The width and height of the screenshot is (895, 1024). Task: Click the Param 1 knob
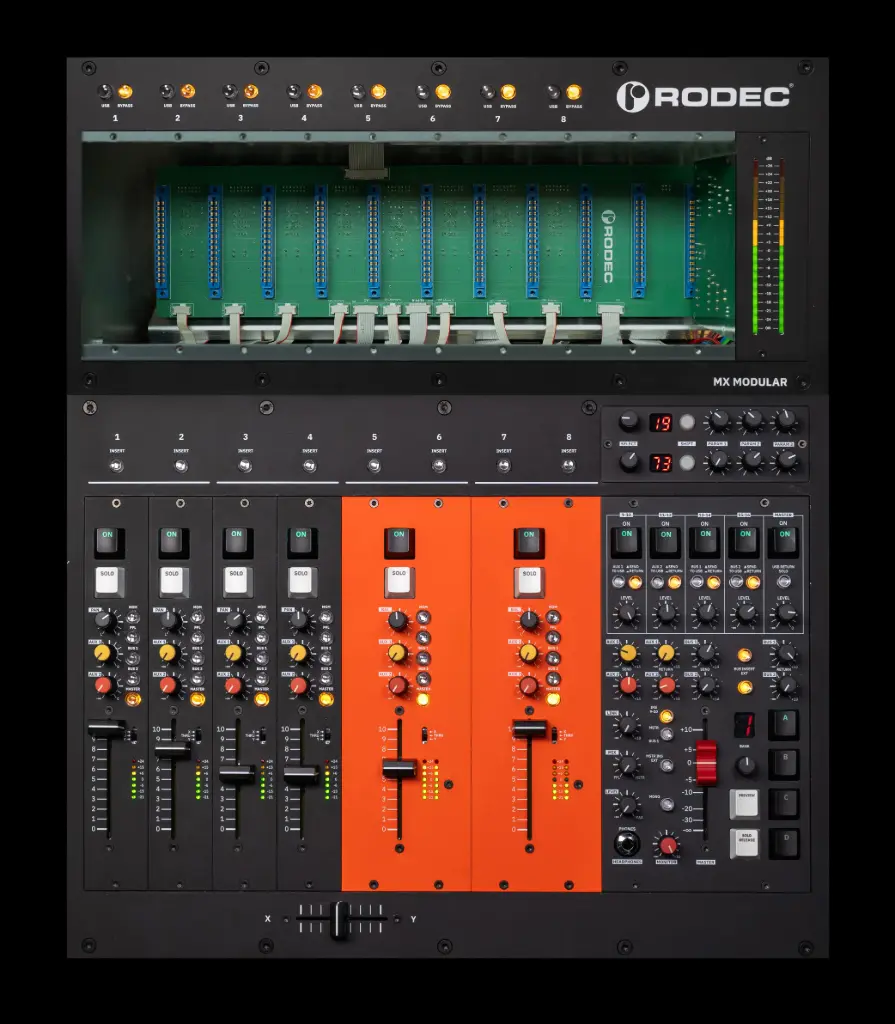pos(717,421)
